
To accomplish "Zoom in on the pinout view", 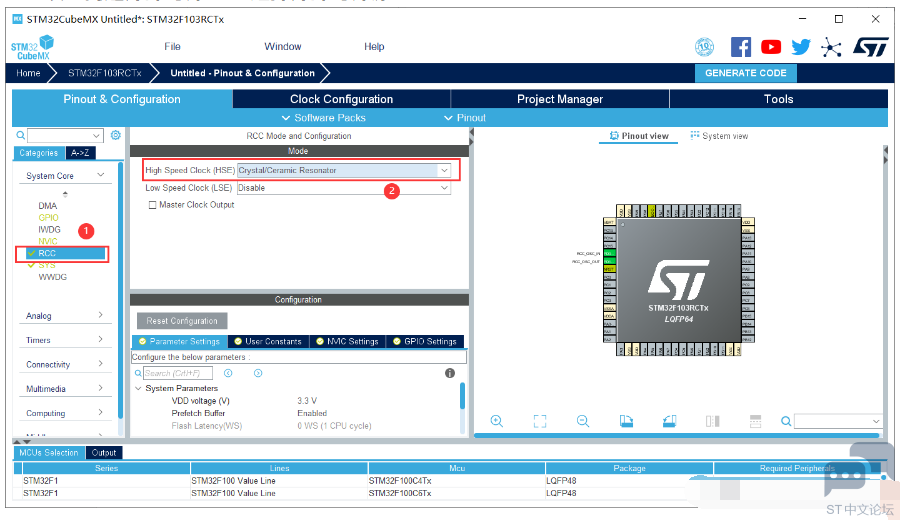I will [496, 421].
